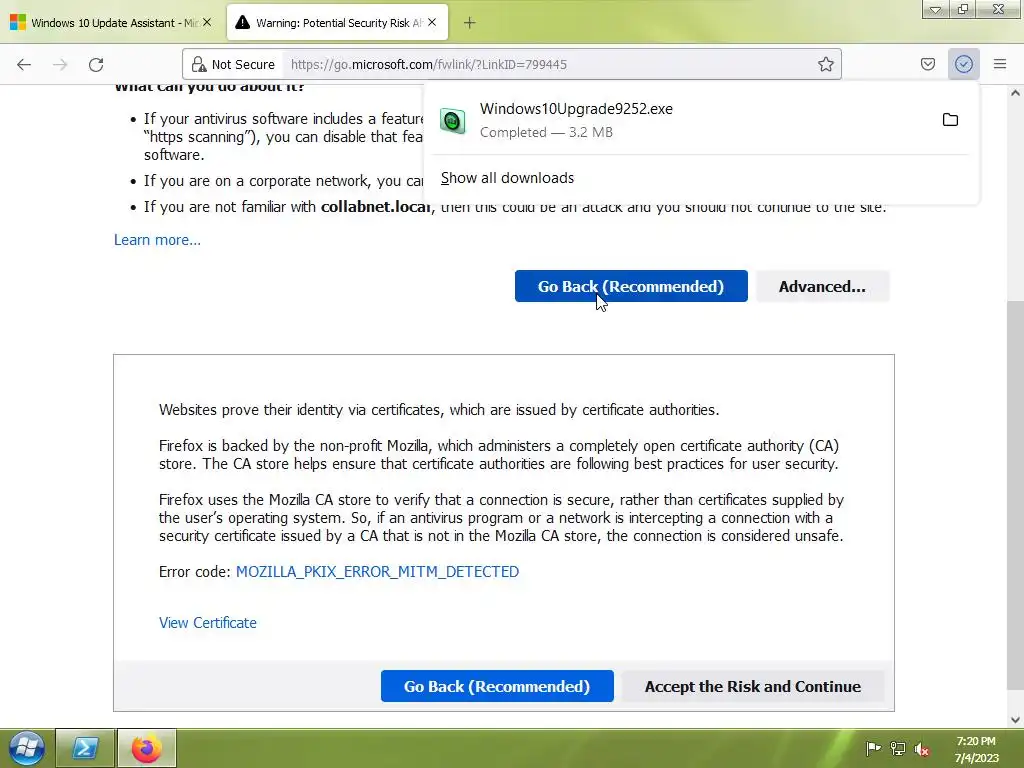Click the network tray icon
This screenshot has height=768, width=1024.
[x=898, y=748]
